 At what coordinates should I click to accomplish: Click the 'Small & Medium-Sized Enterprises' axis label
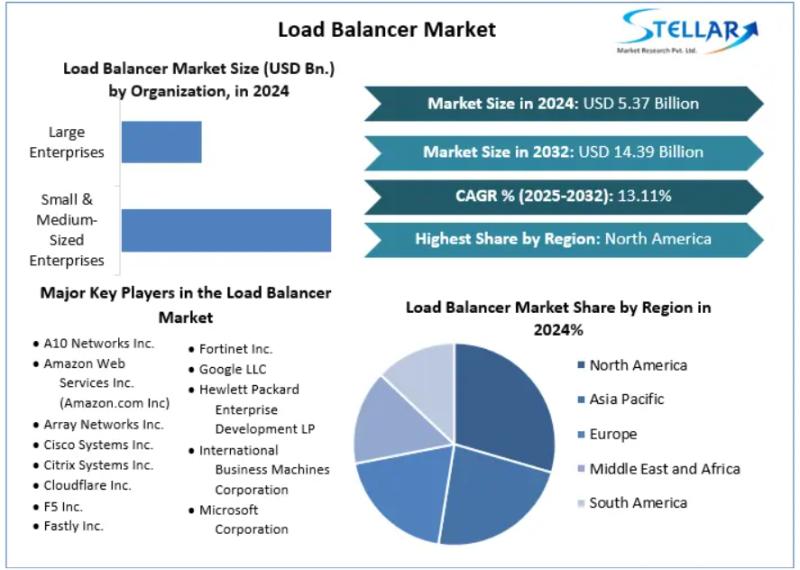(x=67, y=230)
